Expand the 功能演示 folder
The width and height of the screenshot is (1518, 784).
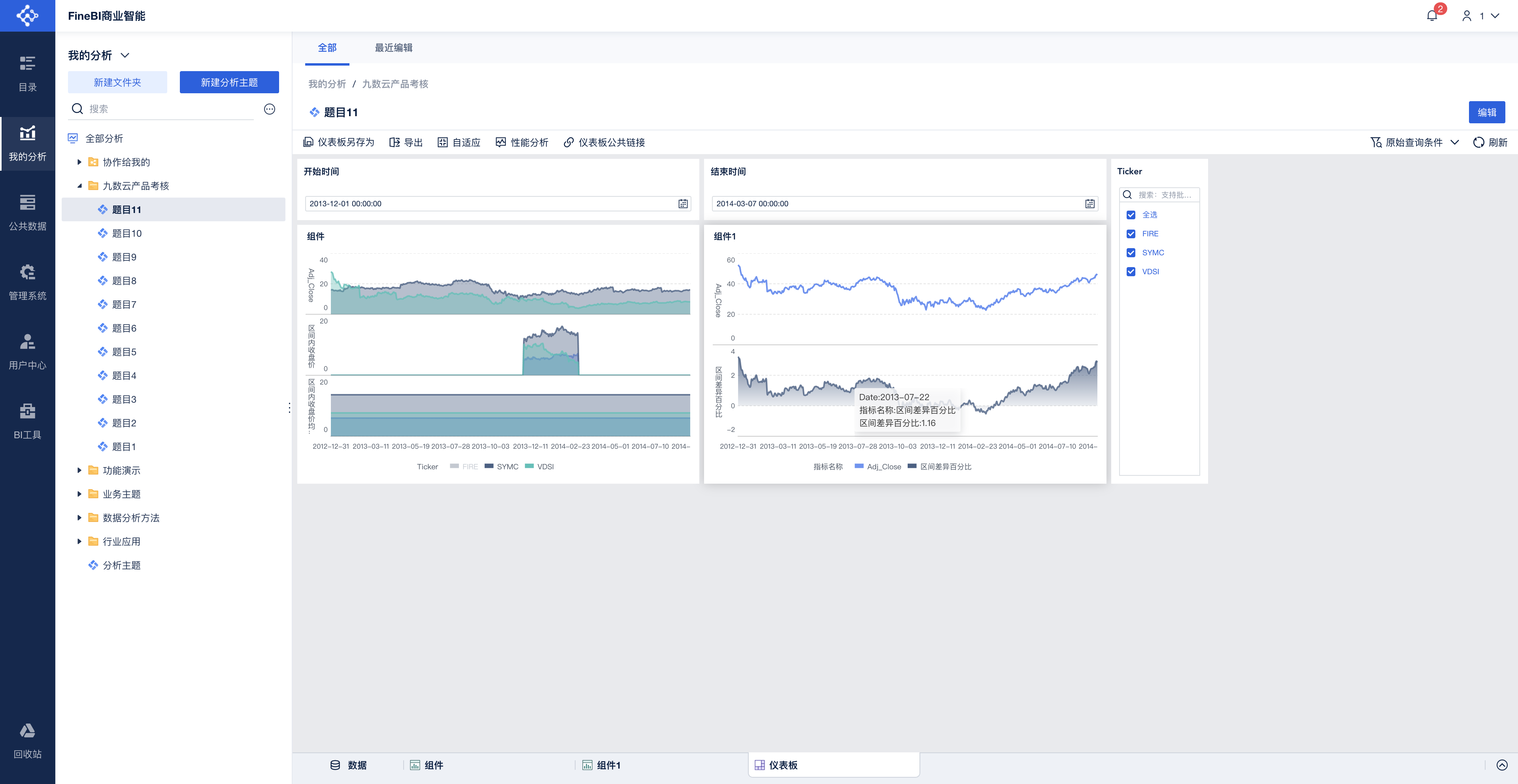[79, 470]
